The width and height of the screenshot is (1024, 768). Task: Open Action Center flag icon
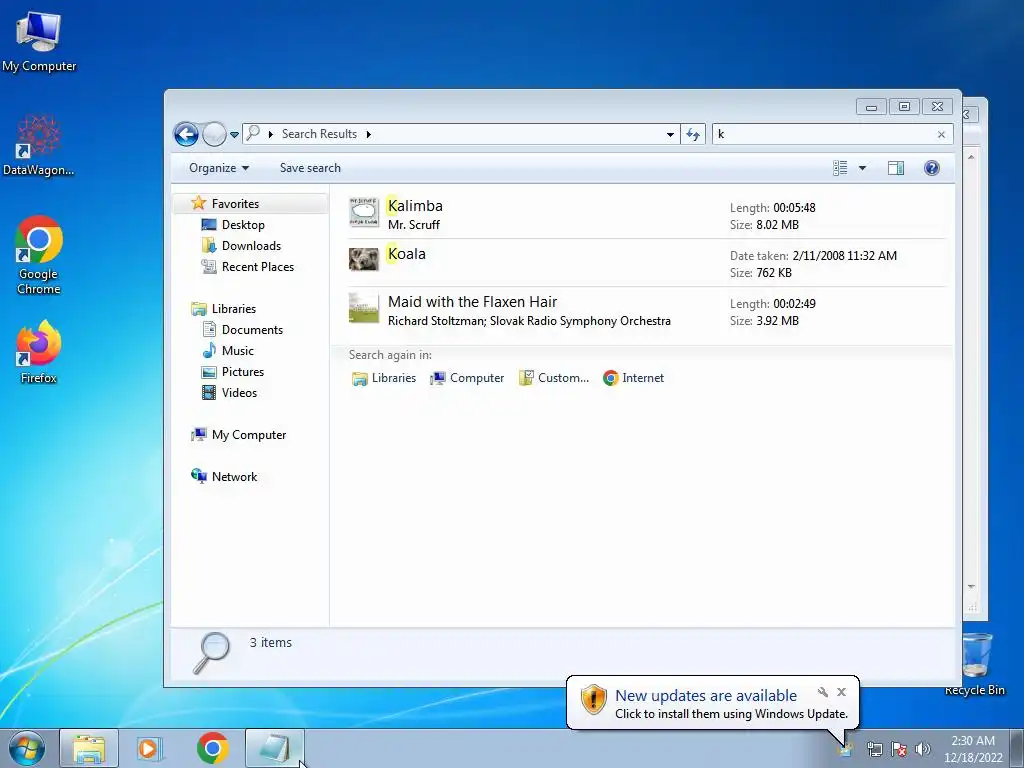coord(899,749)
